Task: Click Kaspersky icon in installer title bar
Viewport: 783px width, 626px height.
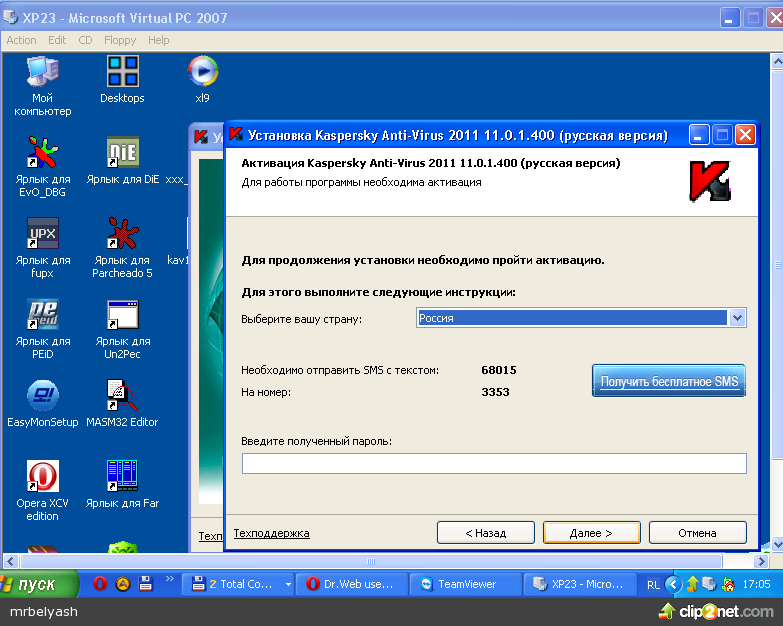Action: [236, 135]
